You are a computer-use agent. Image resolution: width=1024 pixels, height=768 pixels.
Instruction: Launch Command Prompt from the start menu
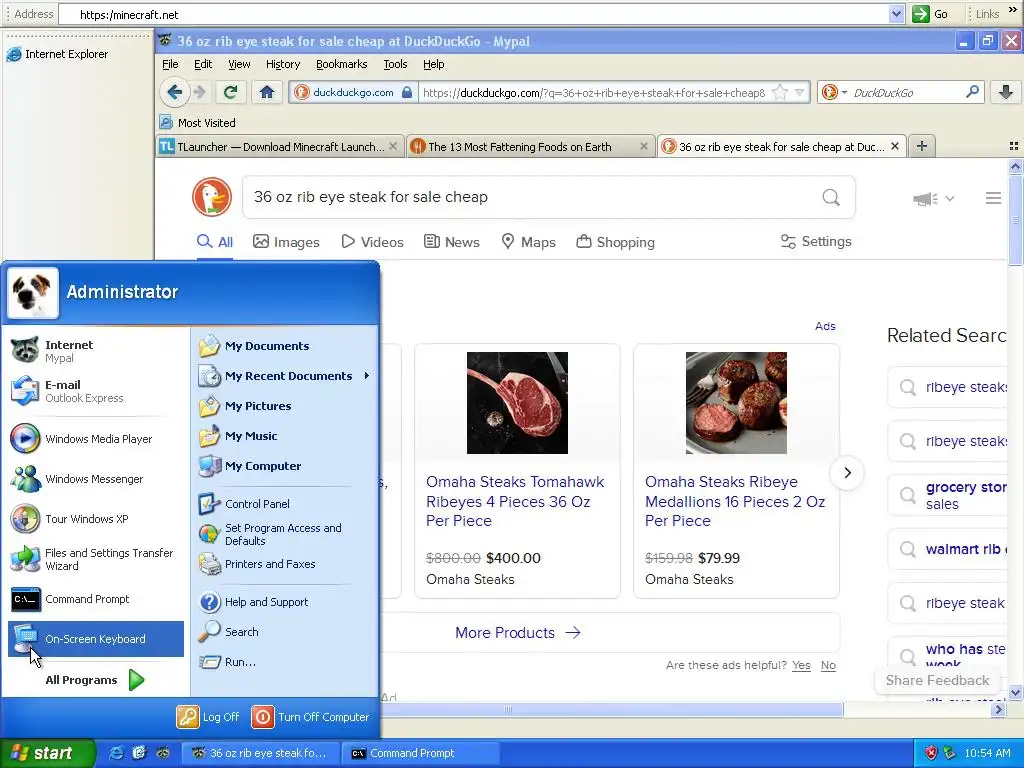[95, 599]
